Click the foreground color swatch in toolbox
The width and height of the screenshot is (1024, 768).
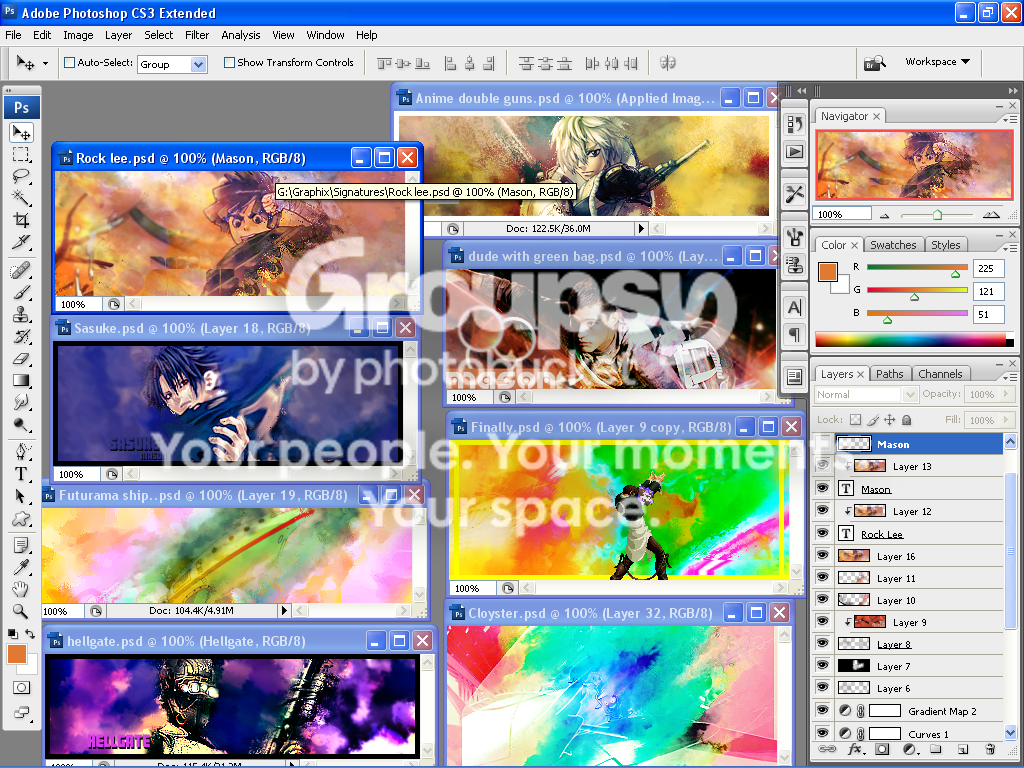[x=16, y=654]
